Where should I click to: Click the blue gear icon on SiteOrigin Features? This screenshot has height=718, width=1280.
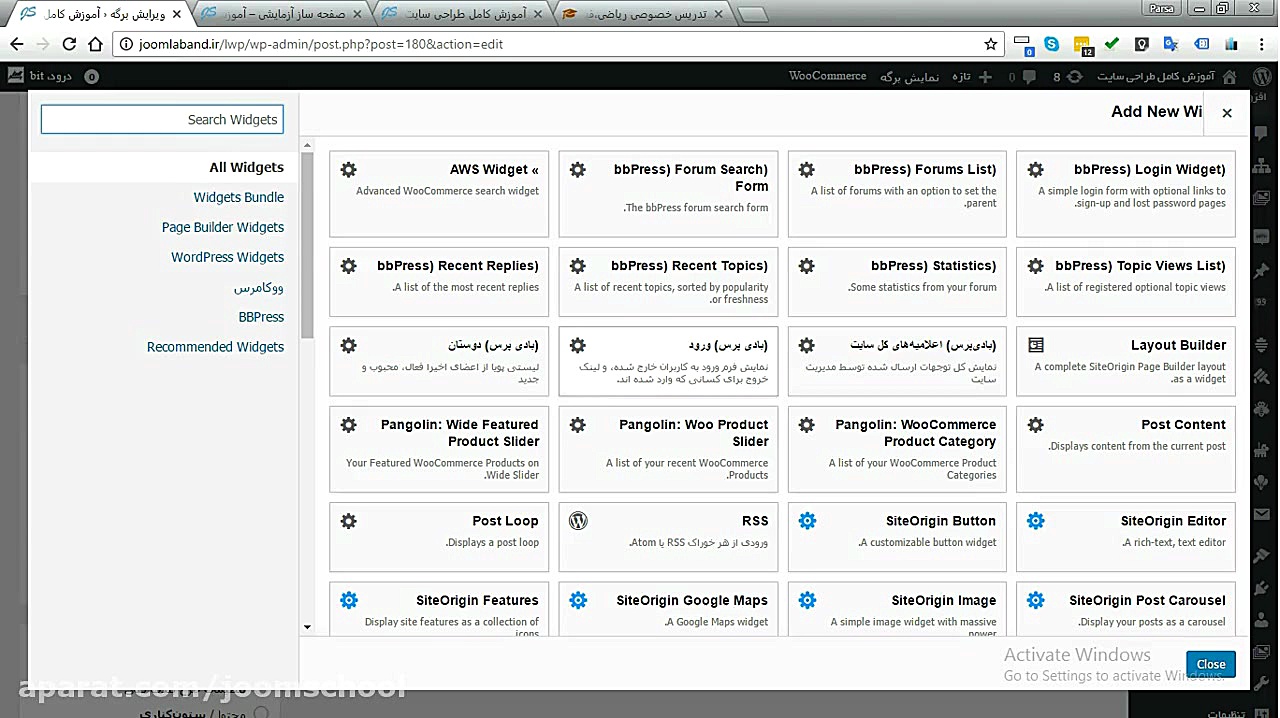pyautogui.click(x=348, y=601)
